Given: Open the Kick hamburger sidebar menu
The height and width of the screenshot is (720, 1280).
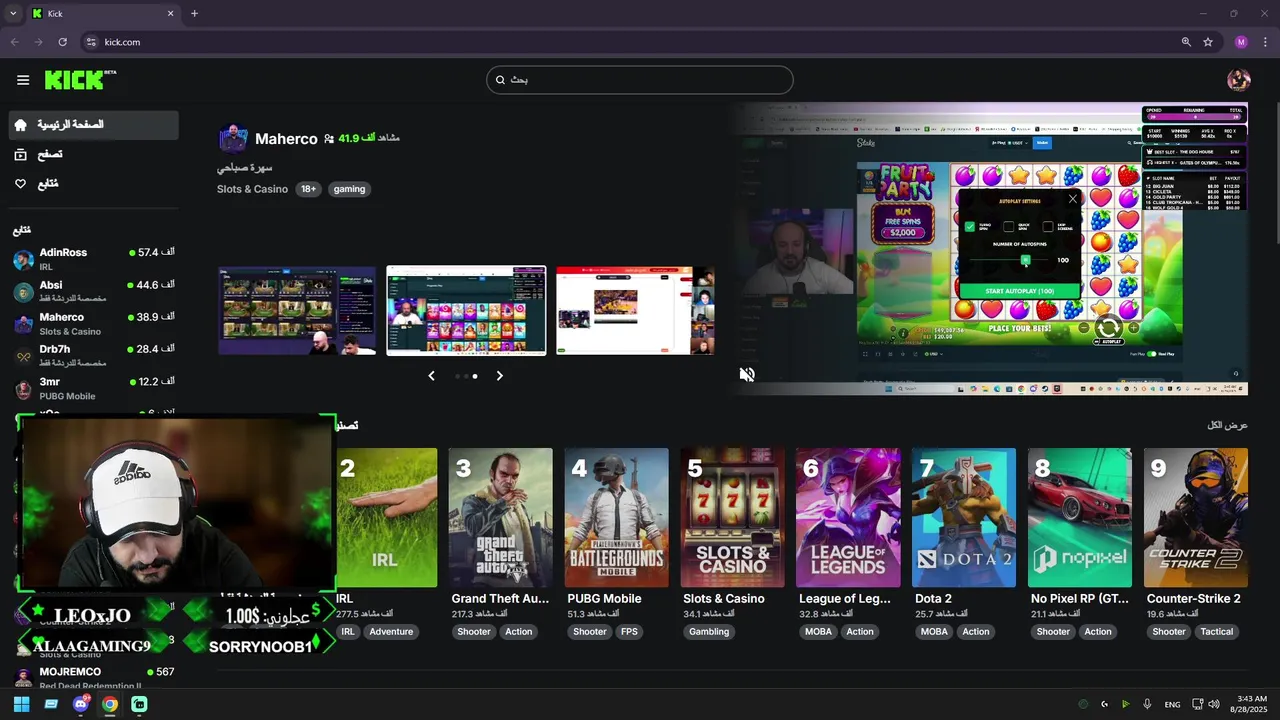Looking at the screenshot, I should pos(23,80).
